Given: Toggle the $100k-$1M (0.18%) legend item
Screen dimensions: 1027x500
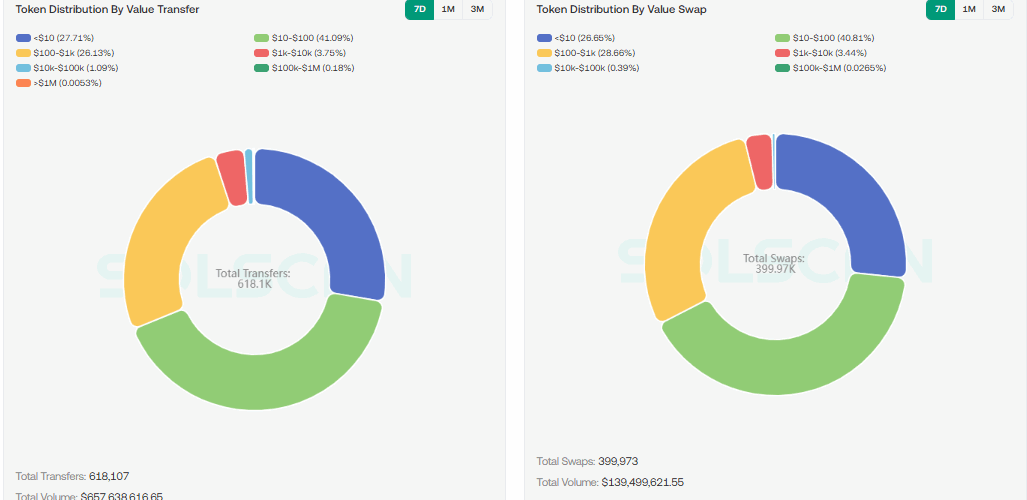Looking at the screenshot, I should coord(312,68).
